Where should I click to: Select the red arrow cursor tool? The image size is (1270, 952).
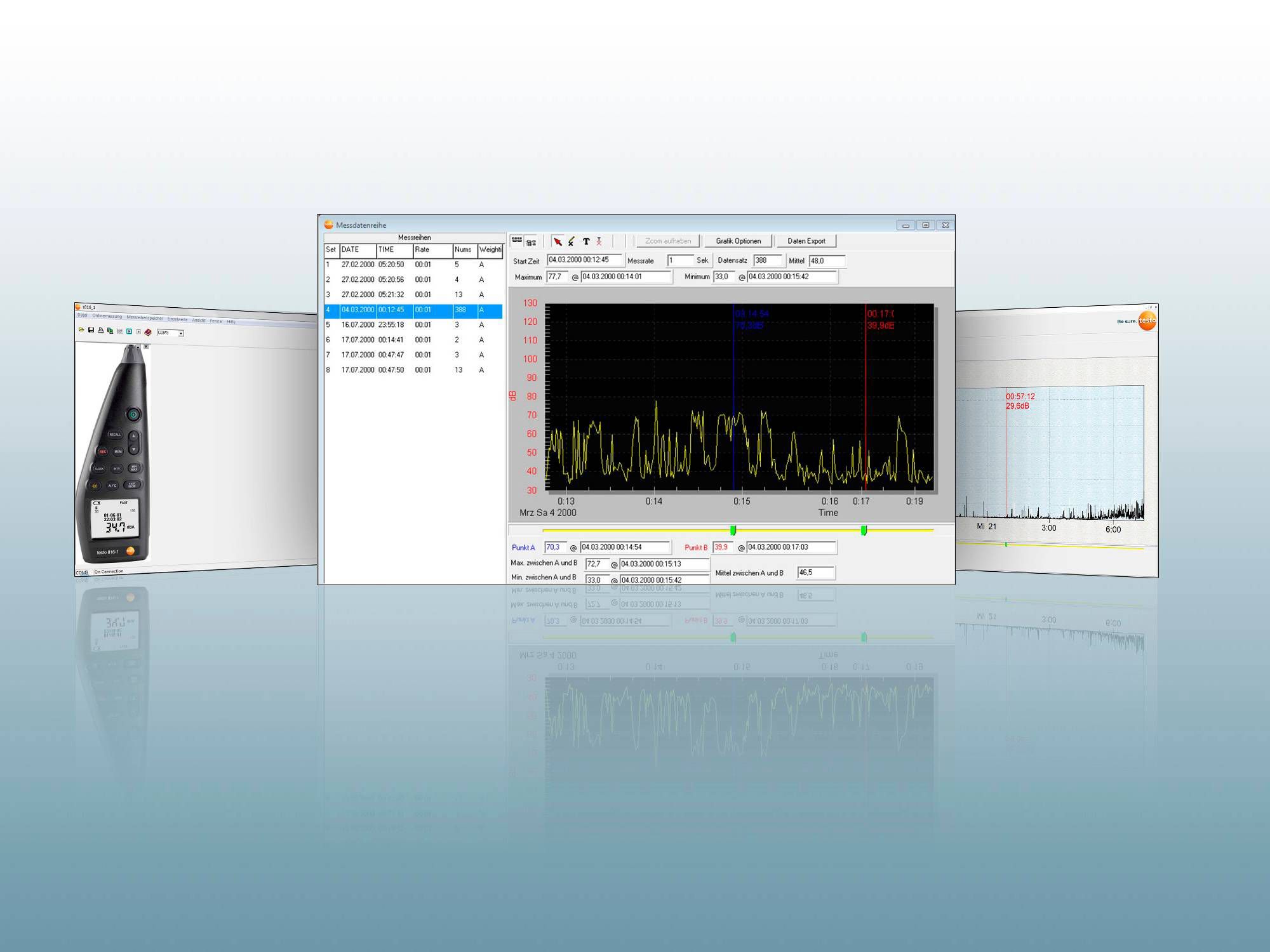pyautogui.click(x=558, y=241)
